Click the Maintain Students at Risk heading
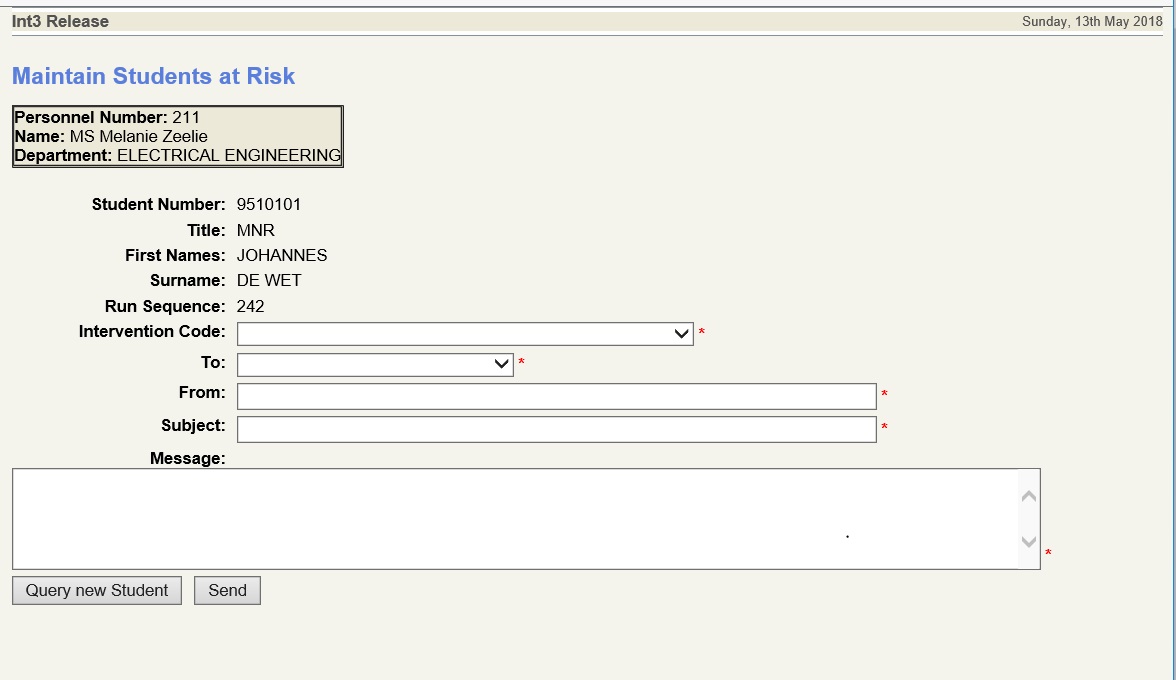 (153, 76)
